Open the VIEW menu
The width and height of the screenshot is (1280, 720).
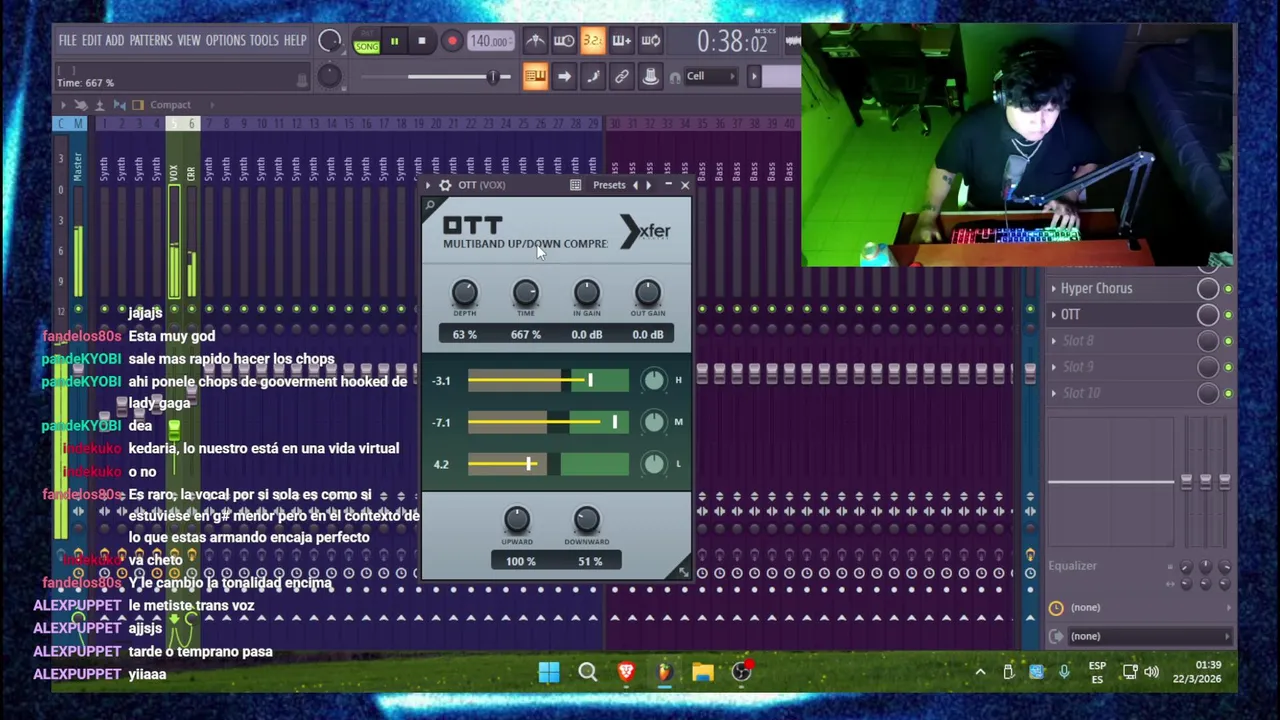click(189, 41)
